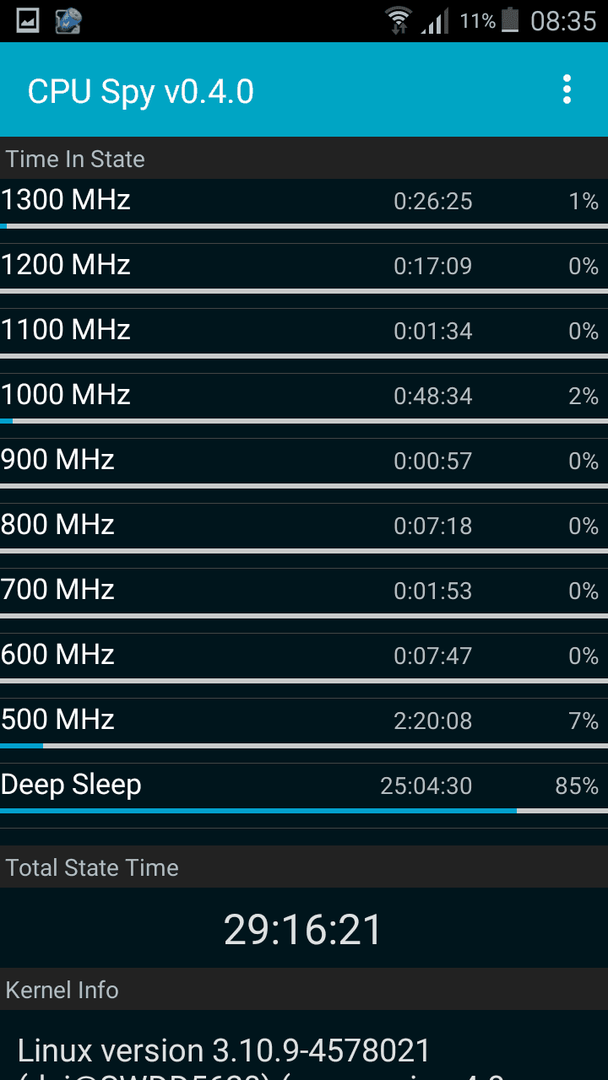Viewport: 608px width, 1080px height.
Task: Tap the CPU Spy v0.4.0 title
Action: coord(141,91)
